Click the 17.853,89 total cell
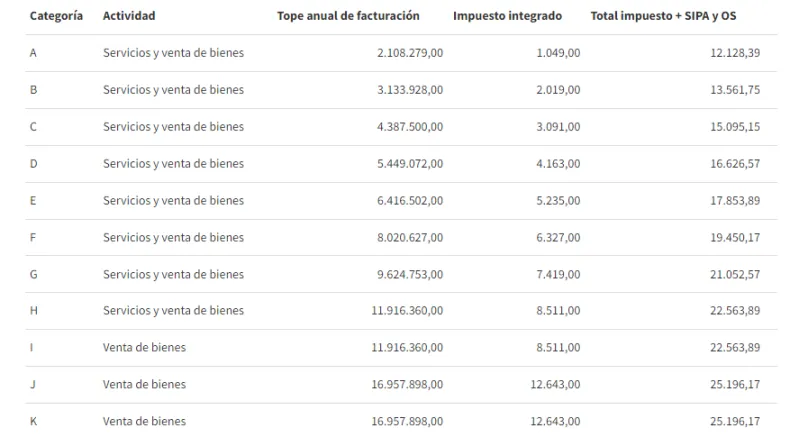790x437 pixels. [x=735, y=201]
